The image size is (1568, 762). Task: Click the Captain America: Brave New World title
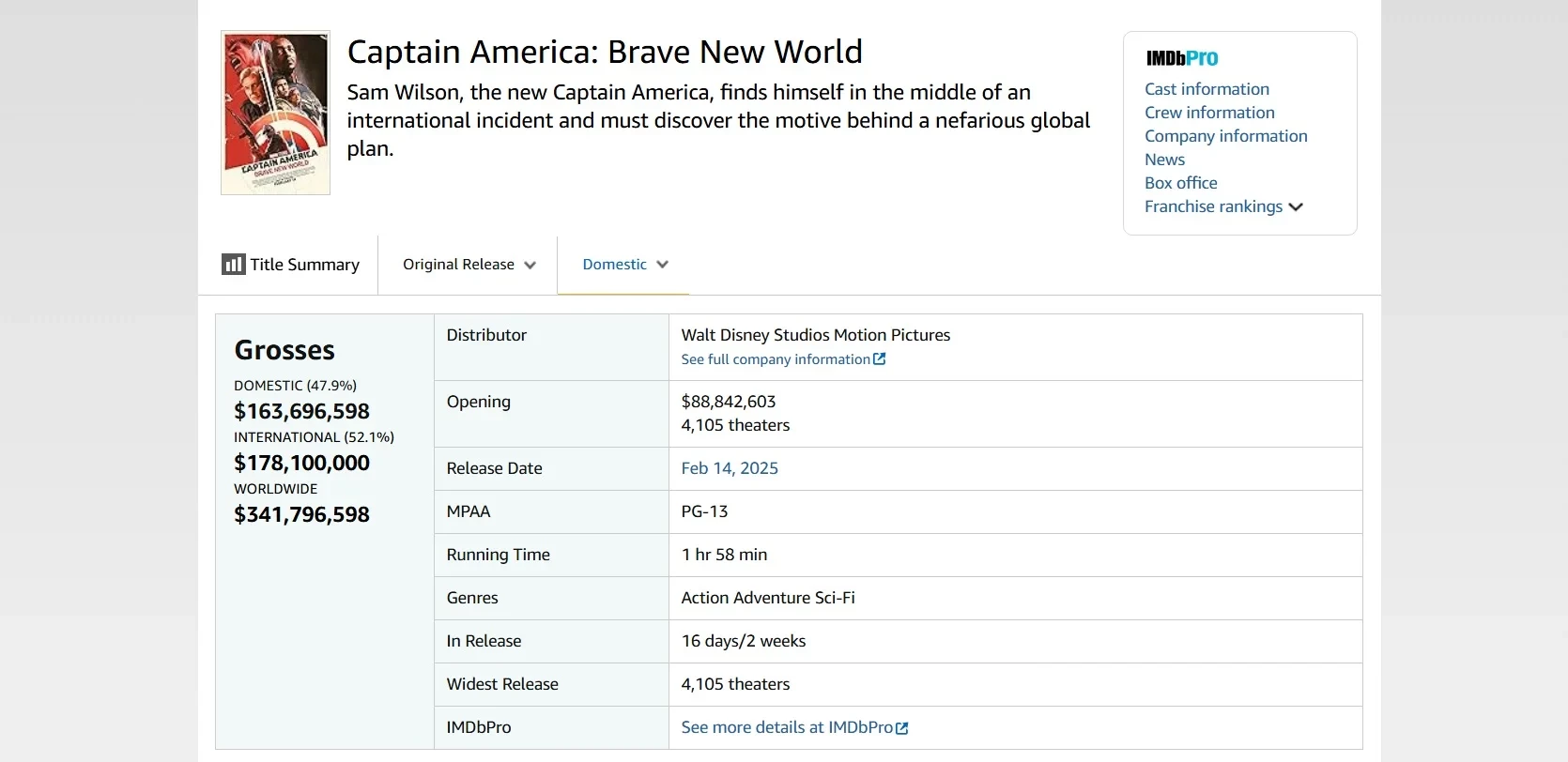point(605,52)
